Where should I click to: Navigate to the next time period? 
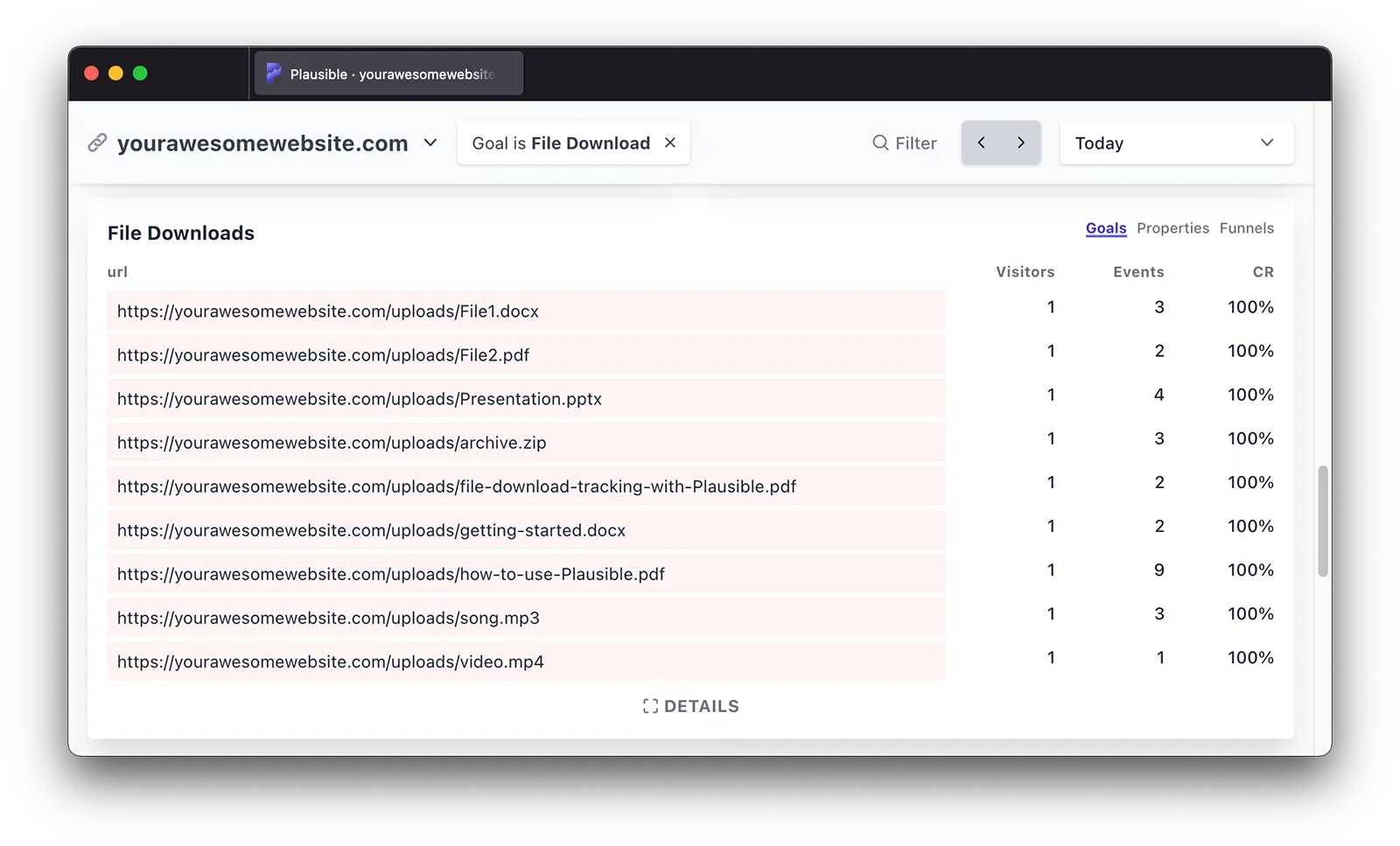(x=1020, y=142)
